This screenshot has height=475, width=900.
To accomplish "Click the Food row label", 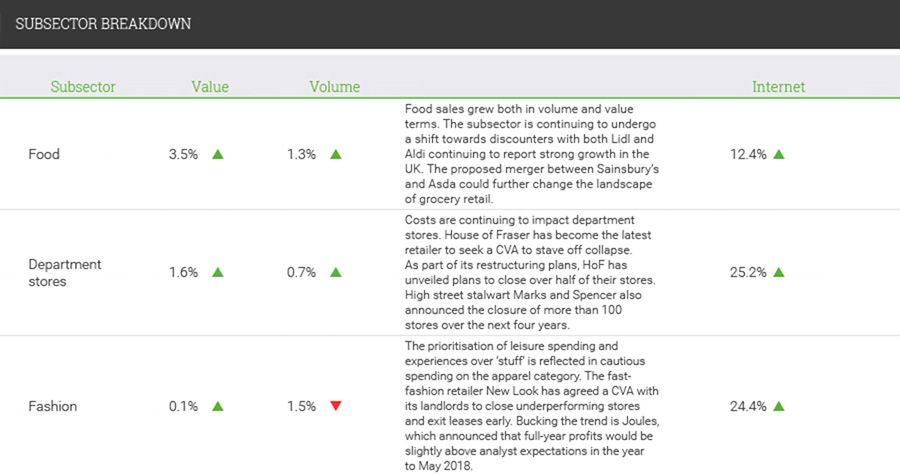I will pos(44,154).
